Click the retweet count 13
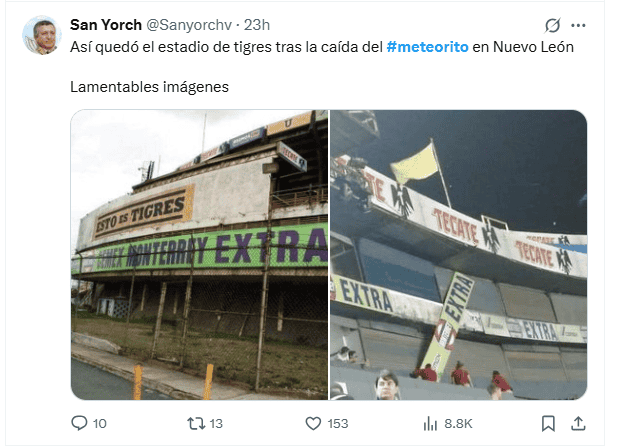This screenshot has height=446, width=622. pos(216,424)
